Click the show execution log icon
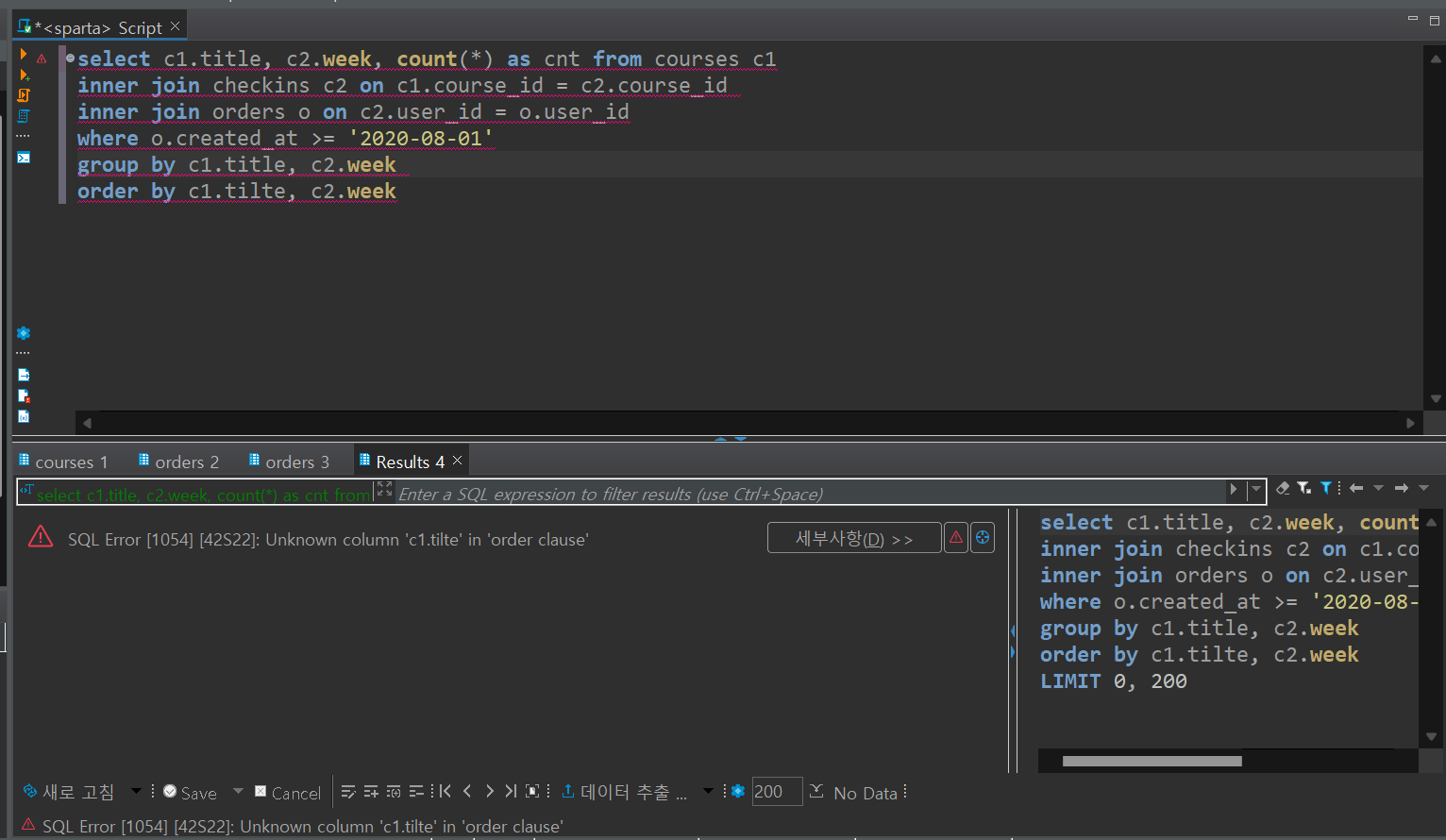Screen dimensions: 1446x840 (x=24, y=395)
